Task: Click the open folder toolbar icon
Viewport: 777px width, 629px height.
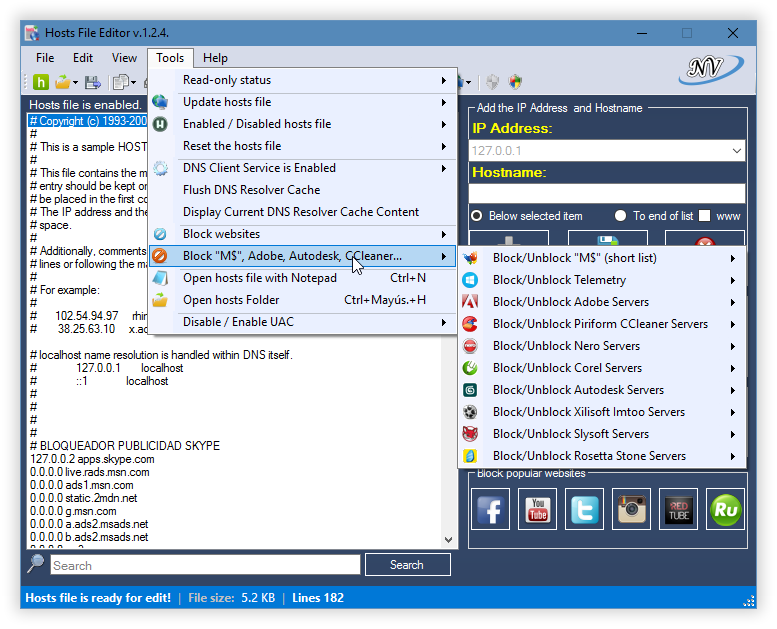Action: pyautogui.click(x=62, y=82)
